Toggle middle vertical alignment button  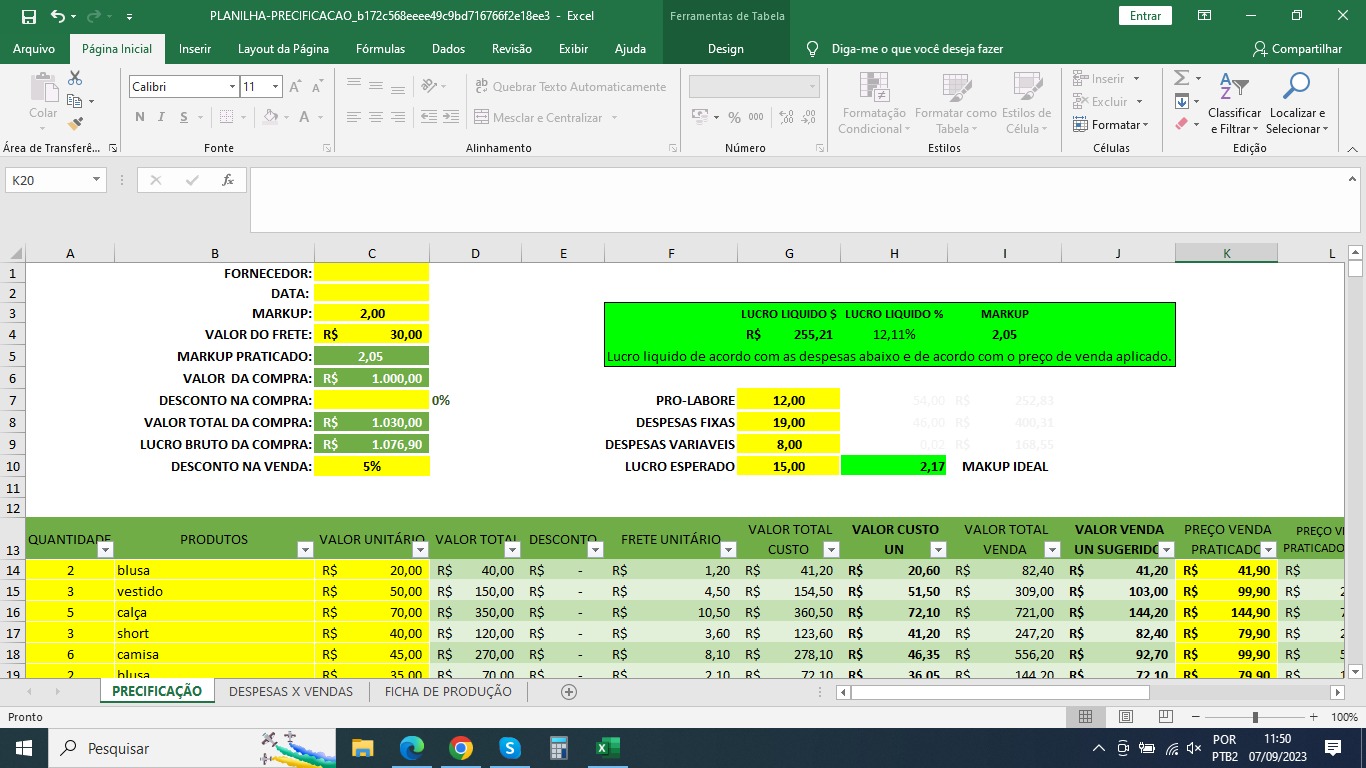coord(376,87)
